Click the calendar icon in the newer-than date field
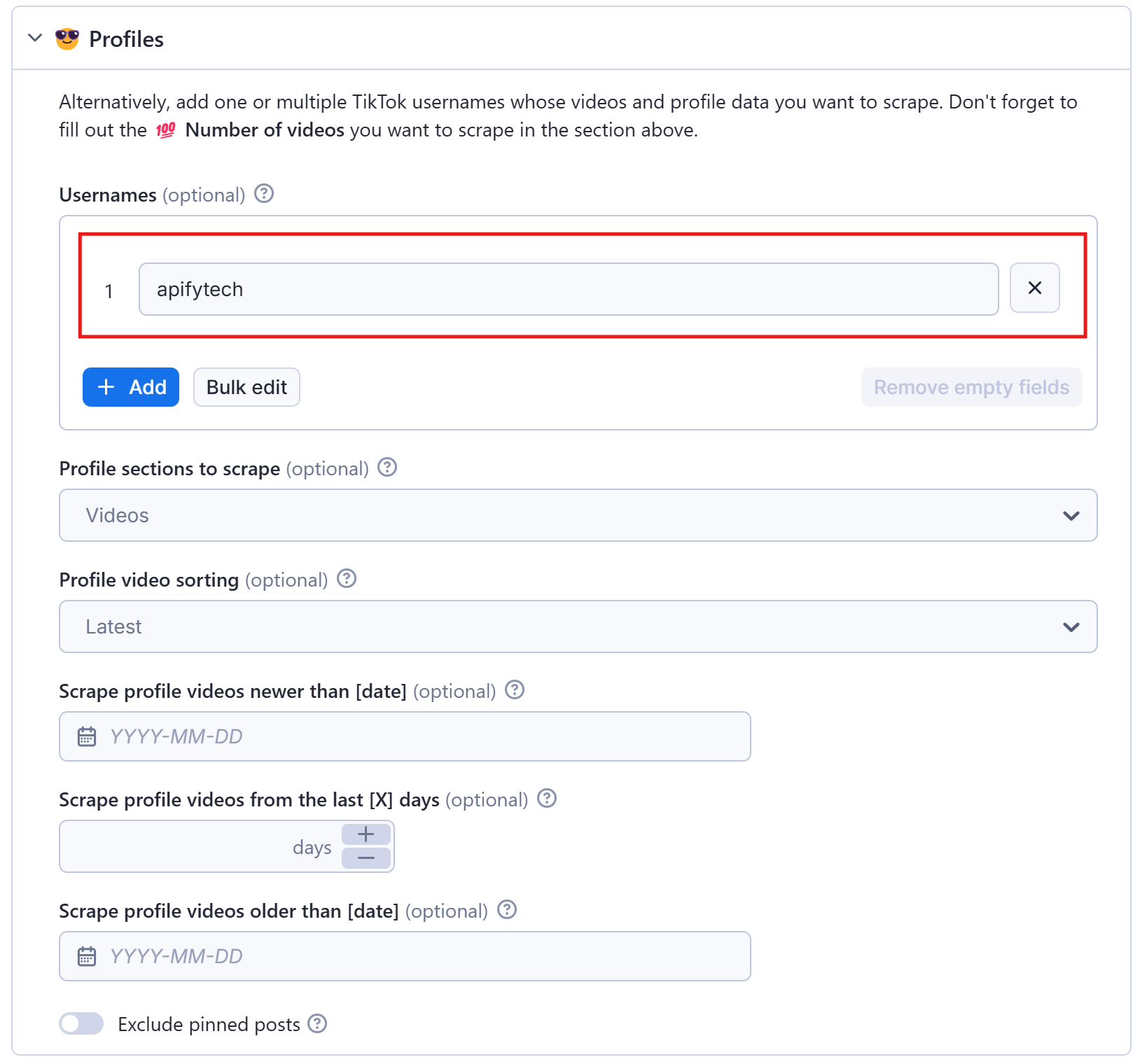Screen dimensions: 1140x1064 [86, 736]
